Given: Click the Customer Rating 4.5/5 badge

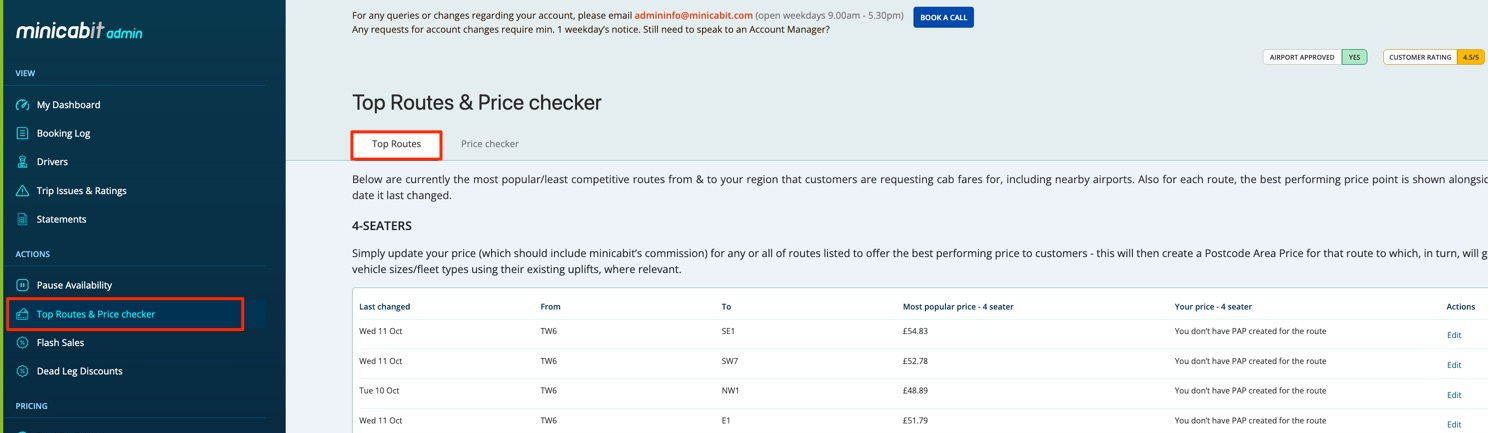Looking at the screenshot, I should [1433, 57].
